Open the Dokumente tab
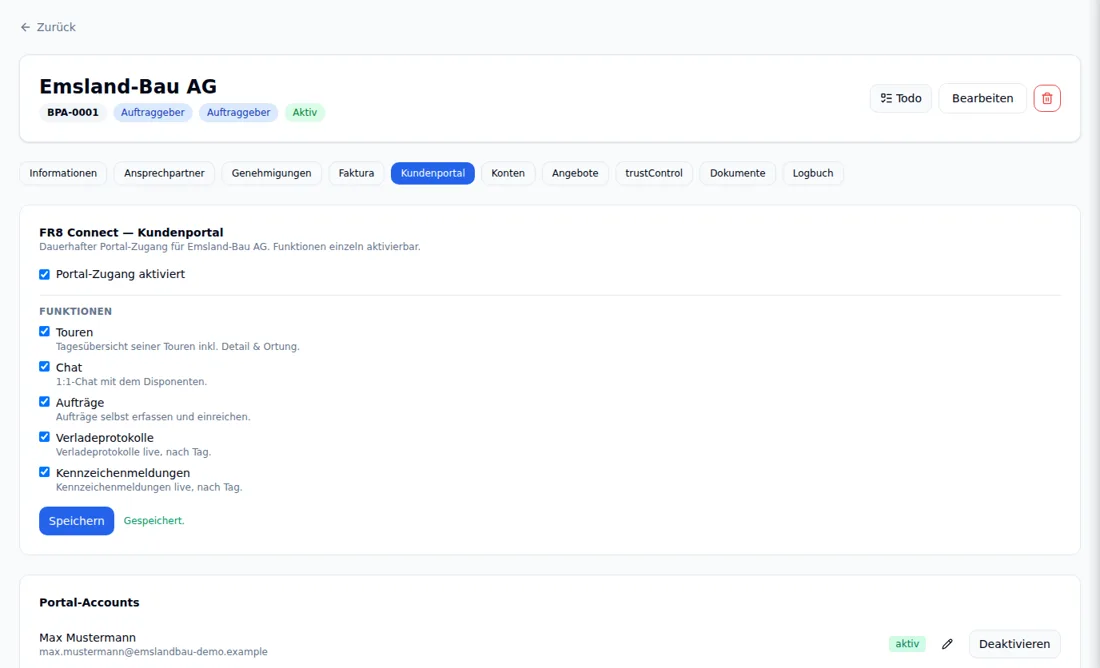The width and height of the screenshot is (1100, 668). 737,173
